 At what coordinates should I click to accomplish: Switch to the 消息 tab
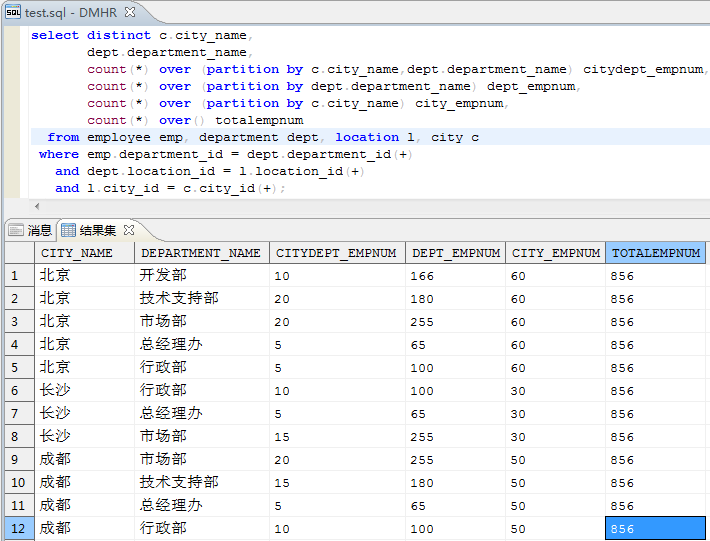click(39, 230)
